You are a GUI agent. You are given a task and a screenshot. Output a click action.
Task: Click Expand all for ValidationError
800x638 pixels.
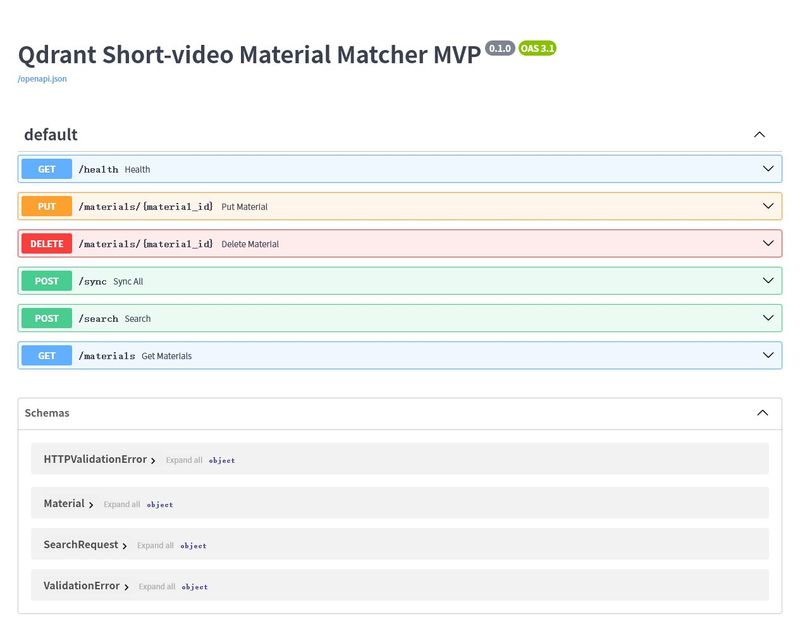[x=157, y=586]
